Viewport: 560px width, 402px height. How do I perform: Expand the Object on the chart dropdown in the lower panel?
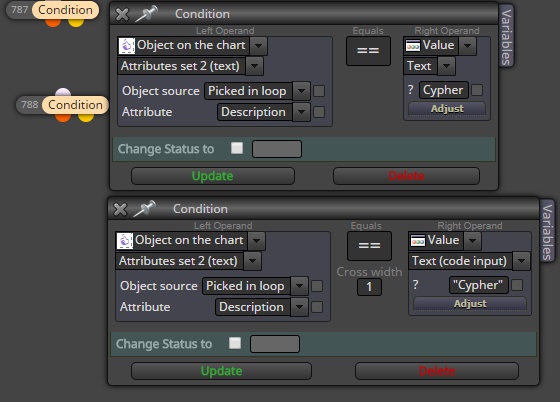(x=256, y=241)
